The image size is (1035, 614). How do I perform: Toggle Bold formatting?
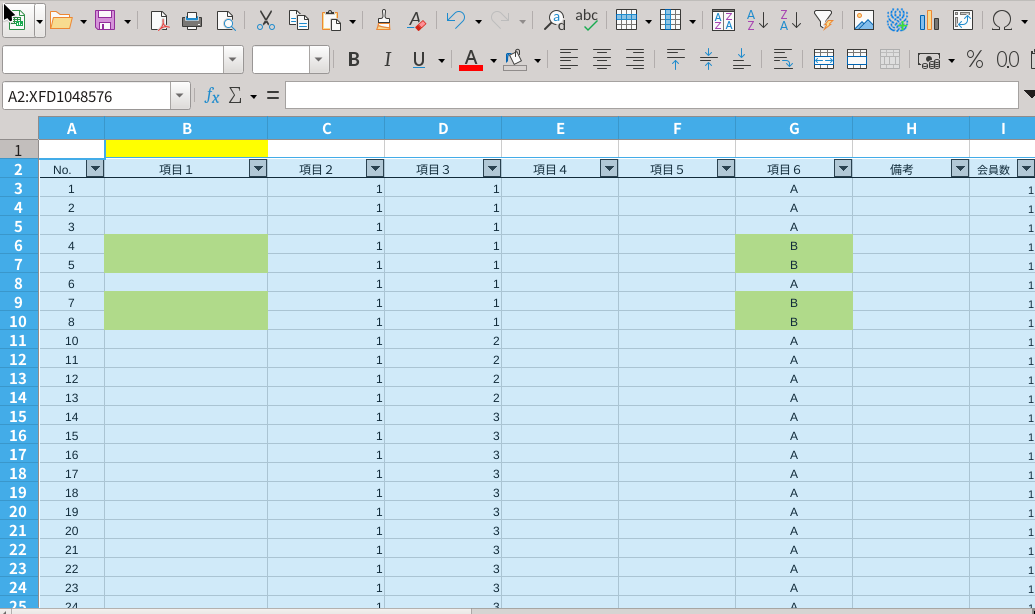pos(353,60)
